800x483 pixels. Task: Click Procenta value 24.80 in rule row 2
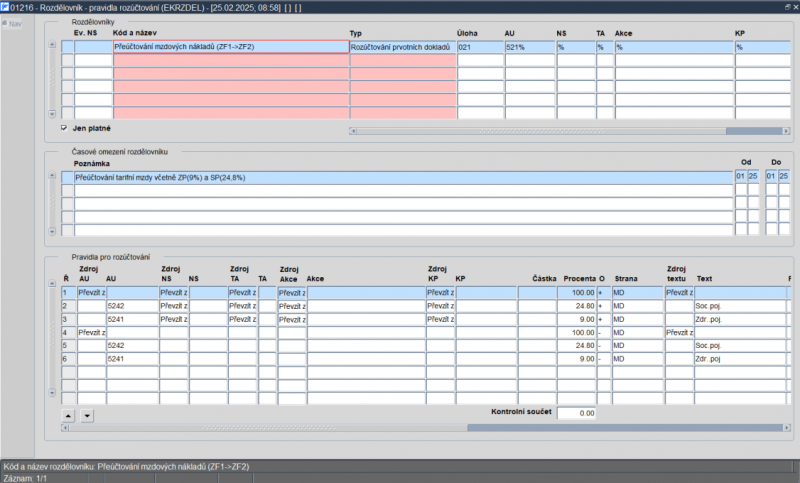point(577,306)
